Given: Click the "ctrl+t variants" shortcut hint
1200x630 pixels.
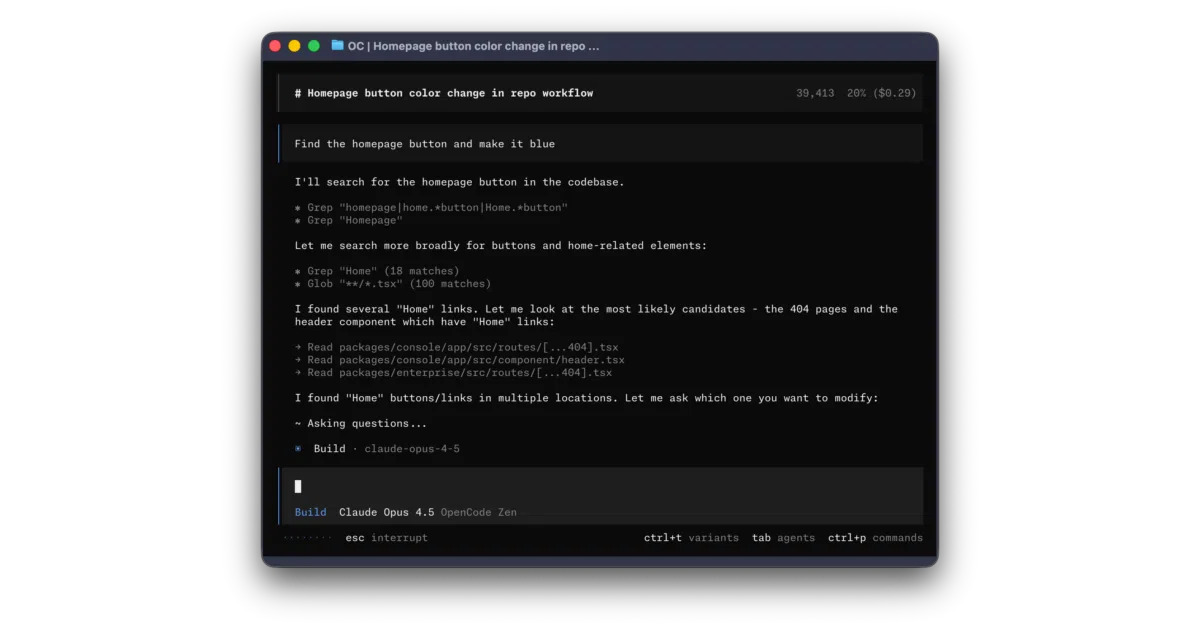Looking at the screenshot, I should tap(691, 538).
